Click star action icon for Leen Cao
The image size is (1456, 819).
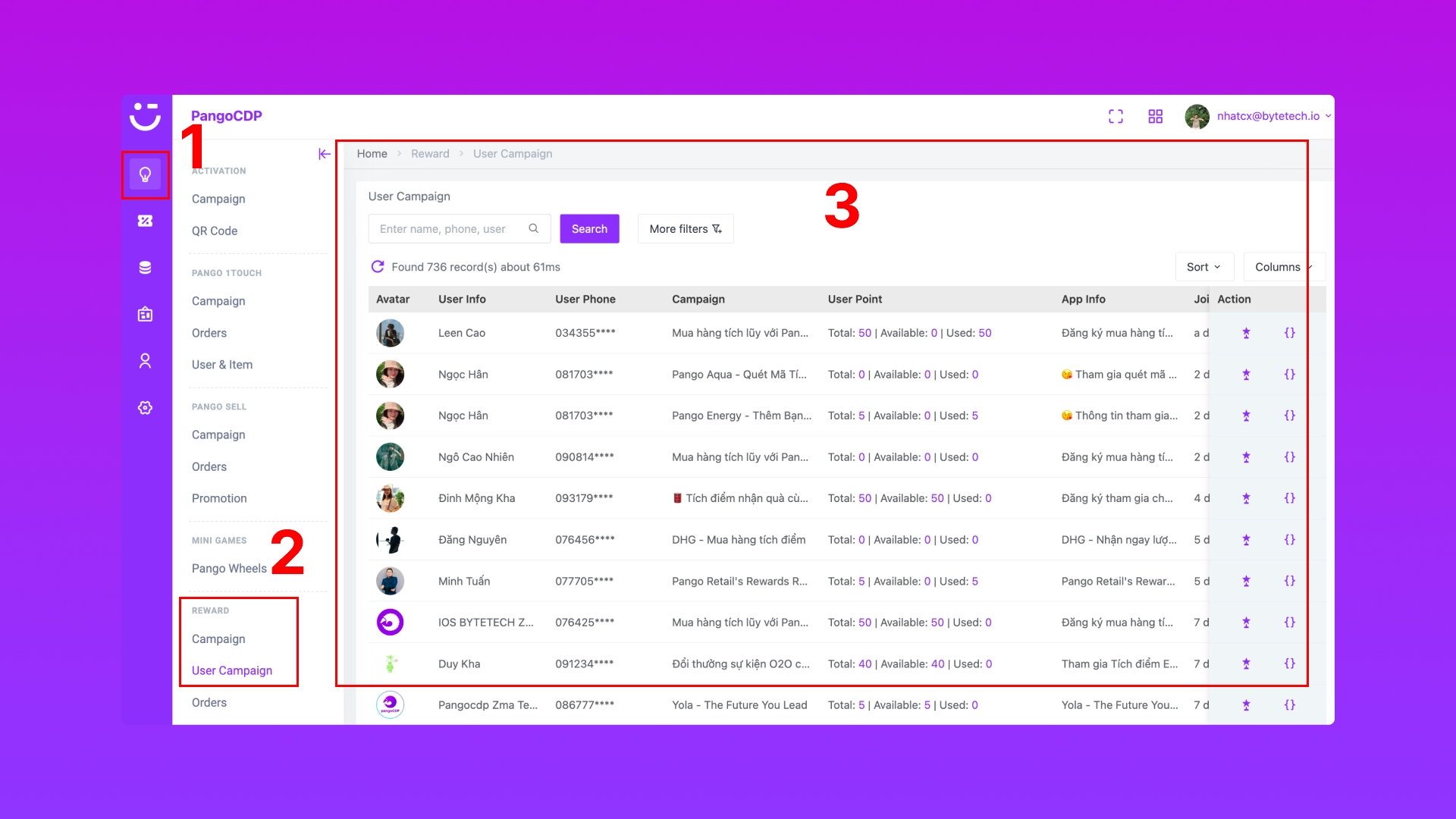coord(1246,333)
